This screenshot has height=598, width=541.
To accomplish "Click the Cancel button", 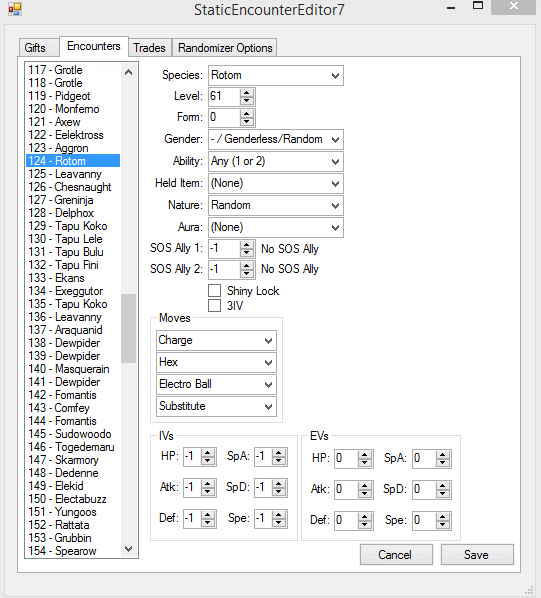I will 396,555.
